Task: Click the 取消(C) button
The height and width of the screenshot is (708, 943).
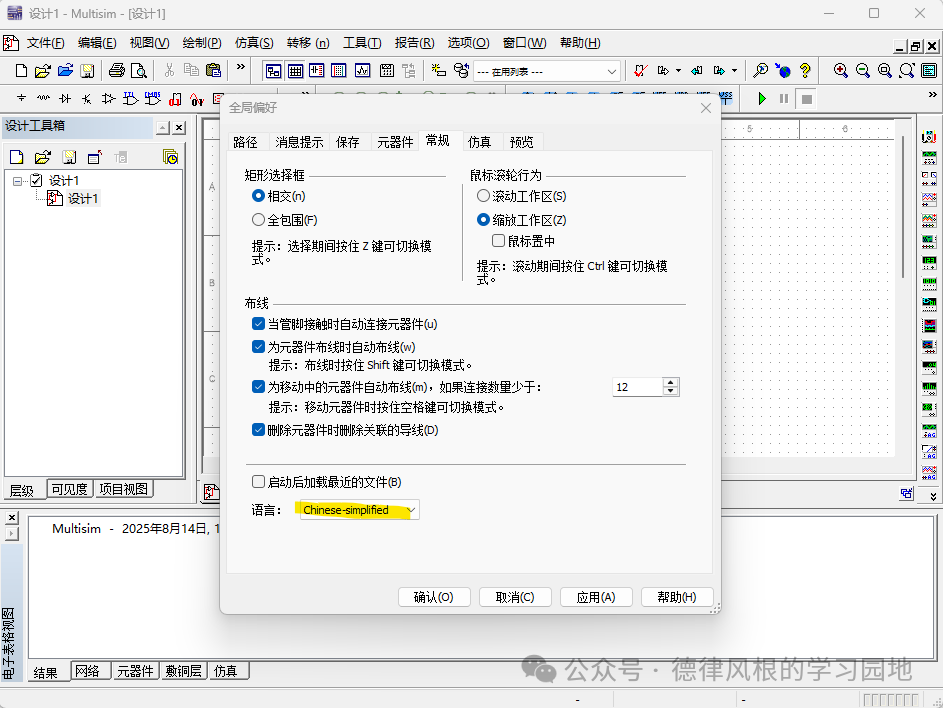Action: [x=515, y=597]
